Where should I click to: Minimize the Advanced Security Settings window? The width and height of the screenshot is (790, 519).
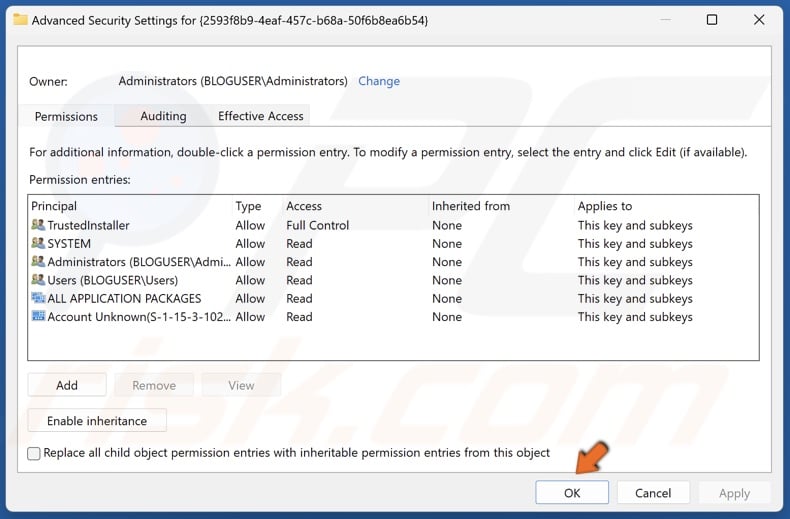[666, 20]
